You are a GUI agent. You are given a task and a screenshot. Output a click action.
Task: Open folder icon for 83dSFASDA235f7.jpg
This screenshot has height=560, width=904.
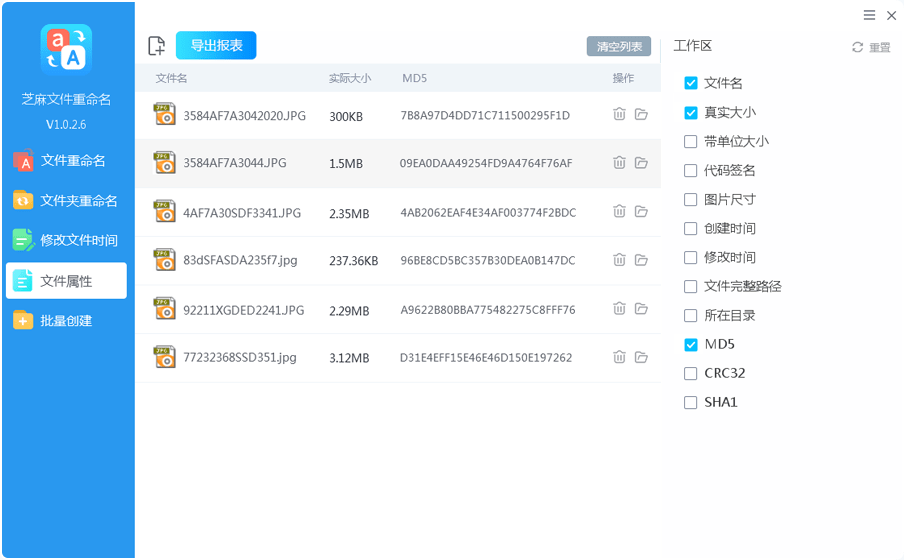(x=641, y=260)
